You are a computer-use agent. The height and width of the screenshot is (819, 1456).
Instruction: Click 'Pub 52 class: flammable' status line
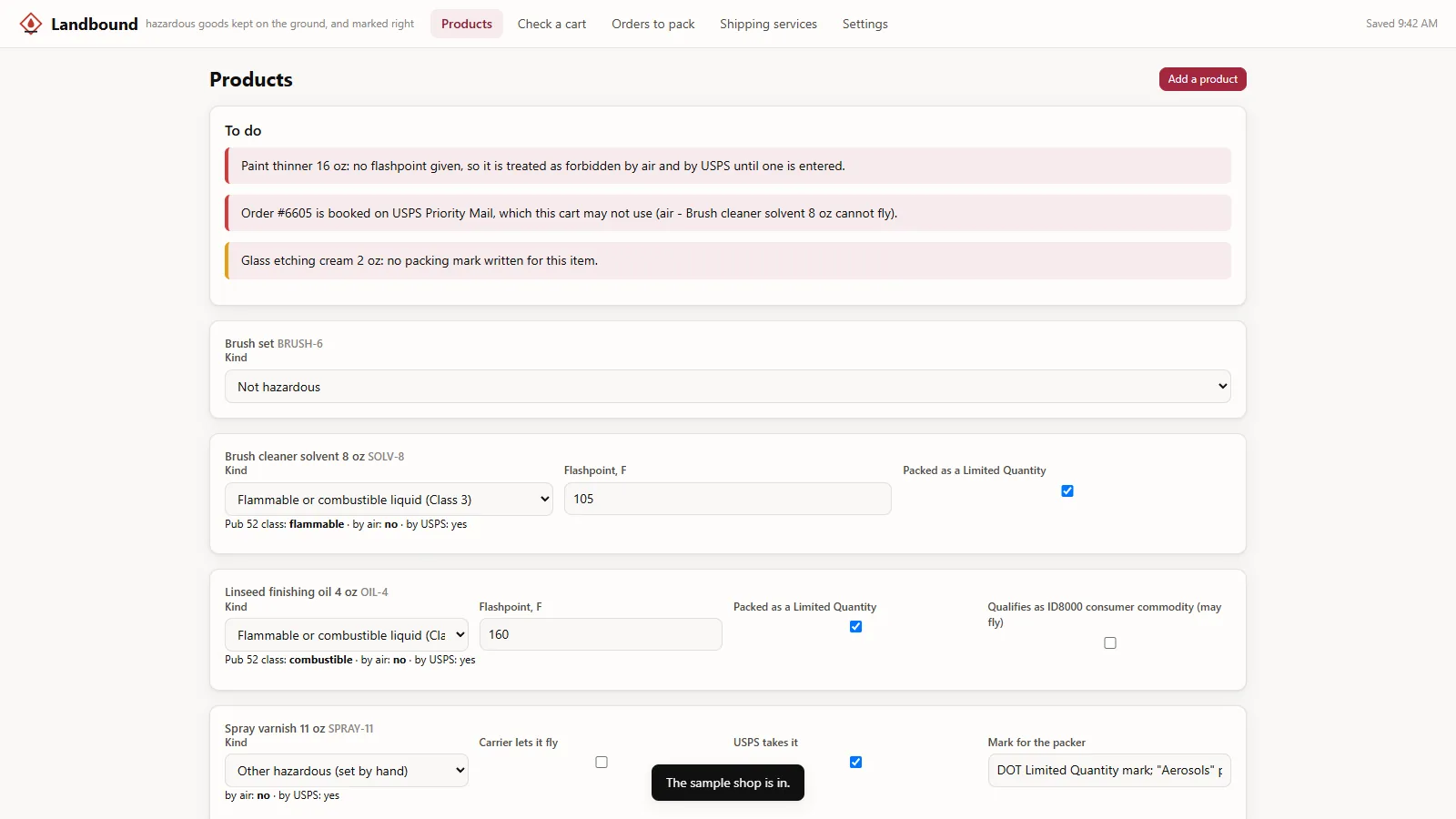(346, 524)
